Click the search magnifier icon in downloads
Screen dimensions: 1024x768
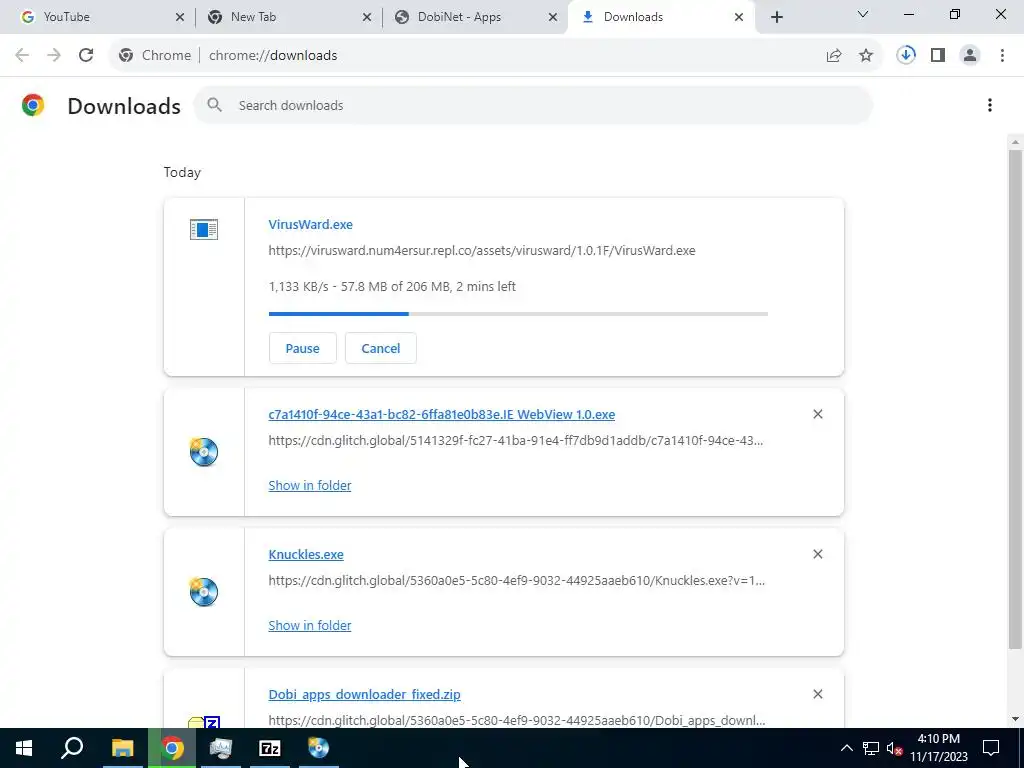tap(214, 105)
